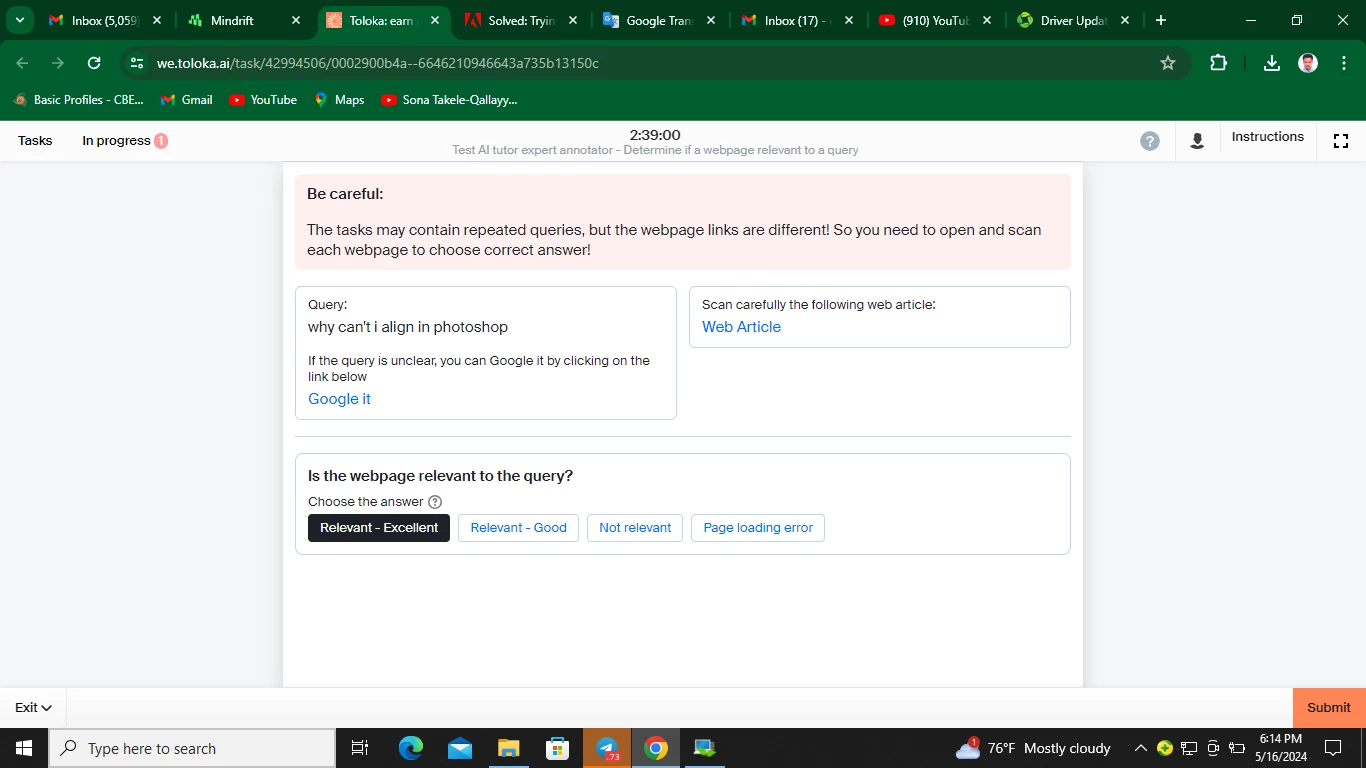Screen dimensions: 1366x768
Task: Submit the task answer
Action: 1329,708
